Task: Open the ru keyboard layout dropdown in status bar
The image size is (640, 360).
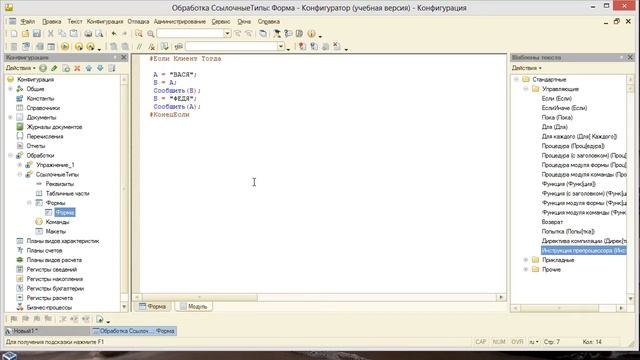Action: [534, 342]
